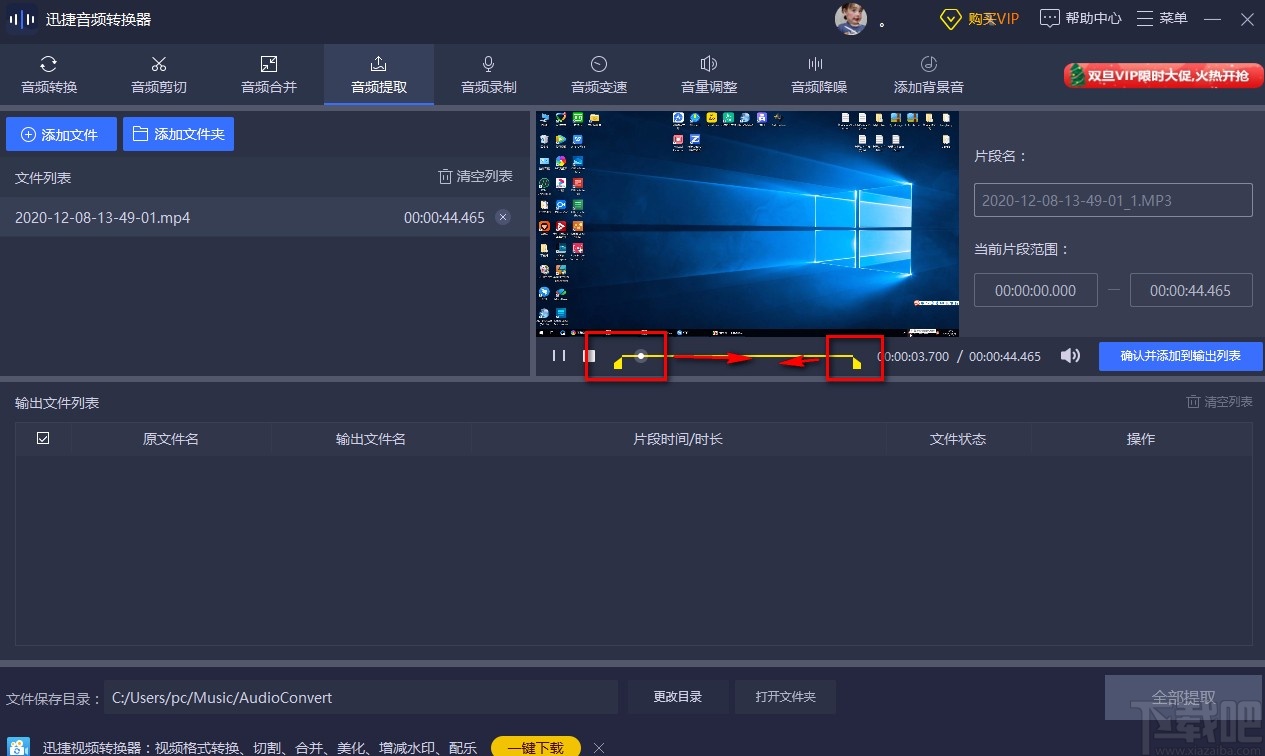The width and height of the screenshot is (1265, 756).
Task: Switch to the 音频转换 conversion tool
Action: [x=48, y=74]
